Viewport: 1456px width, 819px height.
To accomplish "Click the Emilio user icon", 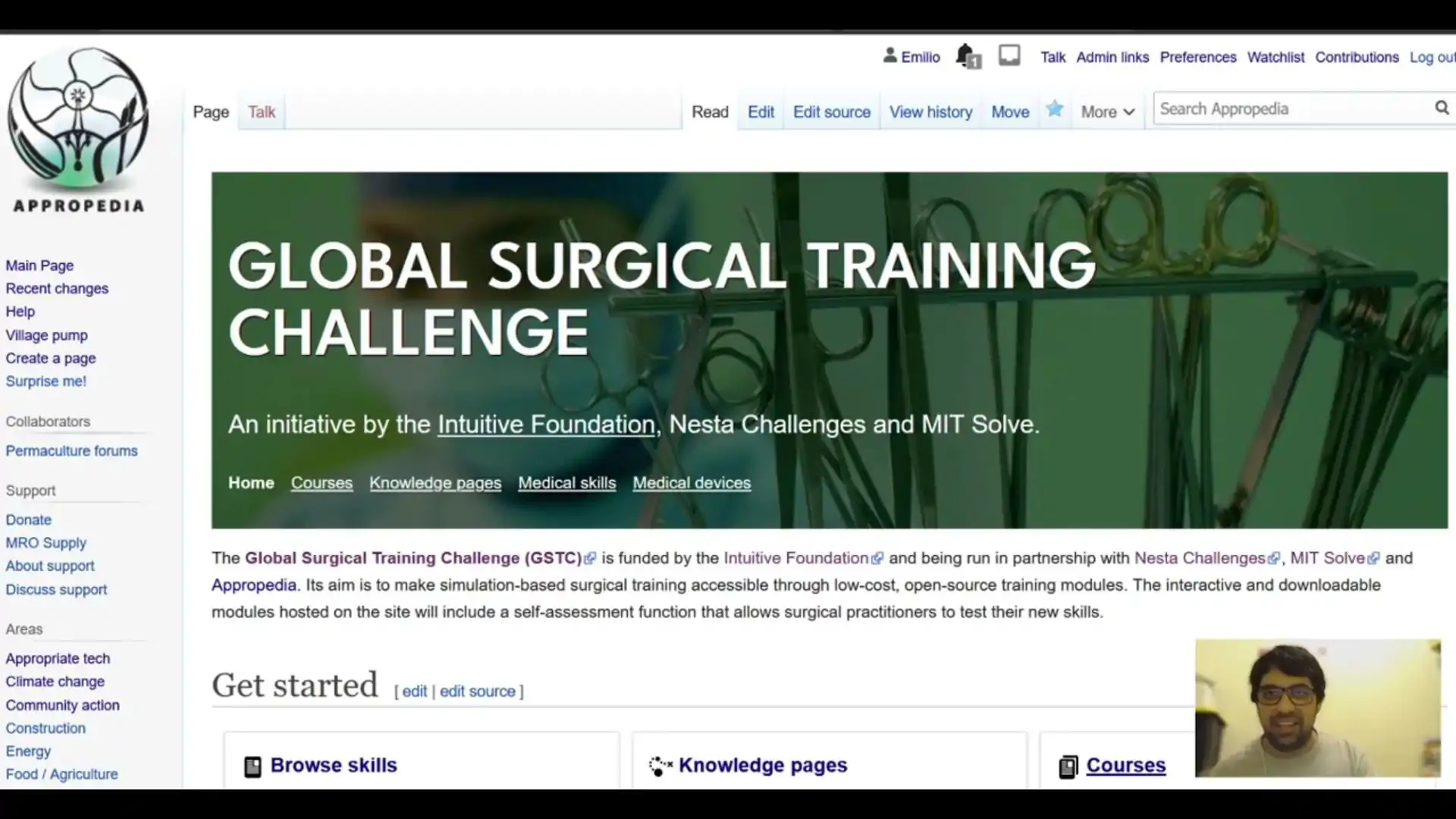I will pos(890,56).
